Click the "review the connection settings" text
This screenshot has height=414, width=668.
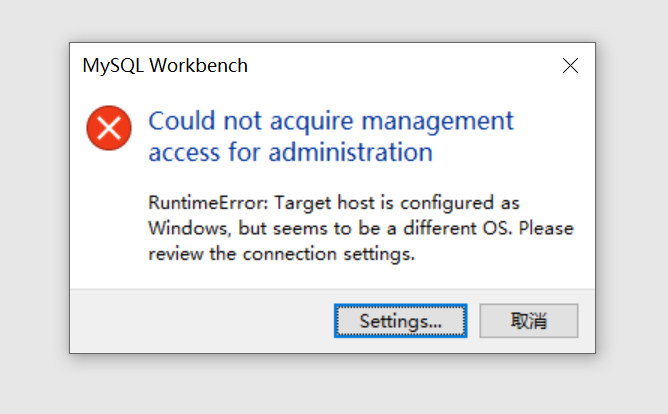[280, 254]
